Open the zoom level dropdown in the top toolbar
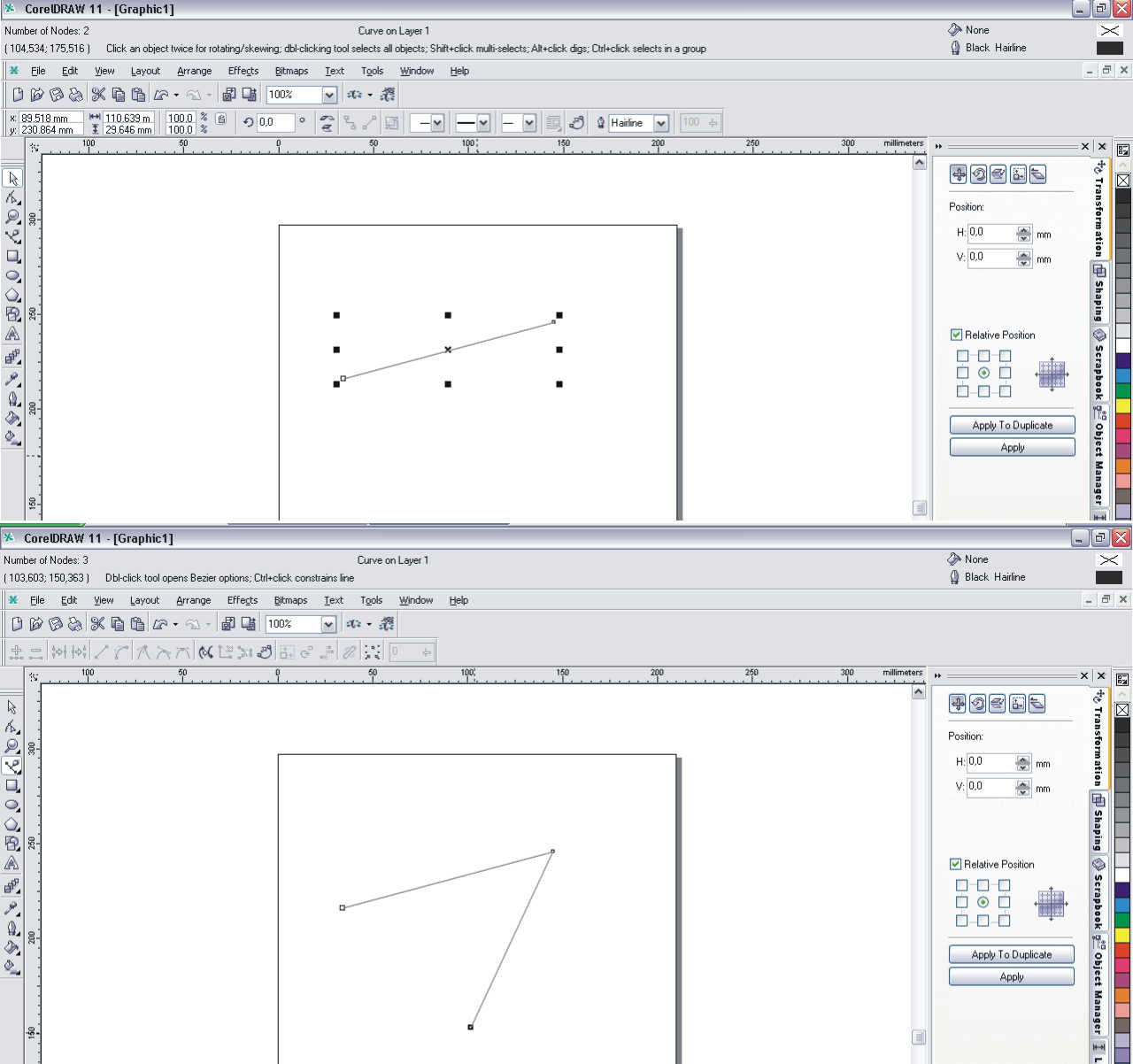The width and height of the screenshot is (1133, 1064). 329,95
